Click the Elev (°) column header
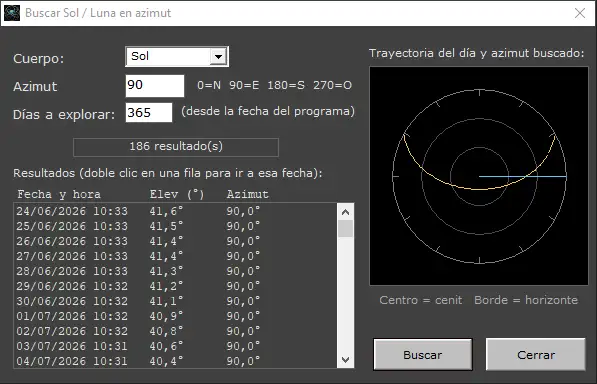The height and width of the screenshot is (384, 597). click(177, 194)
